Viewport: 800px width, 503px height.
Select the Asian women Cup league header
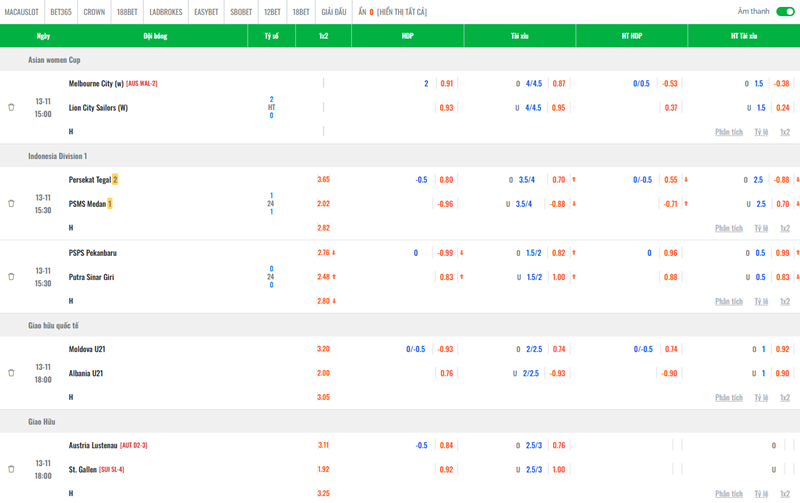coord(54,60)
